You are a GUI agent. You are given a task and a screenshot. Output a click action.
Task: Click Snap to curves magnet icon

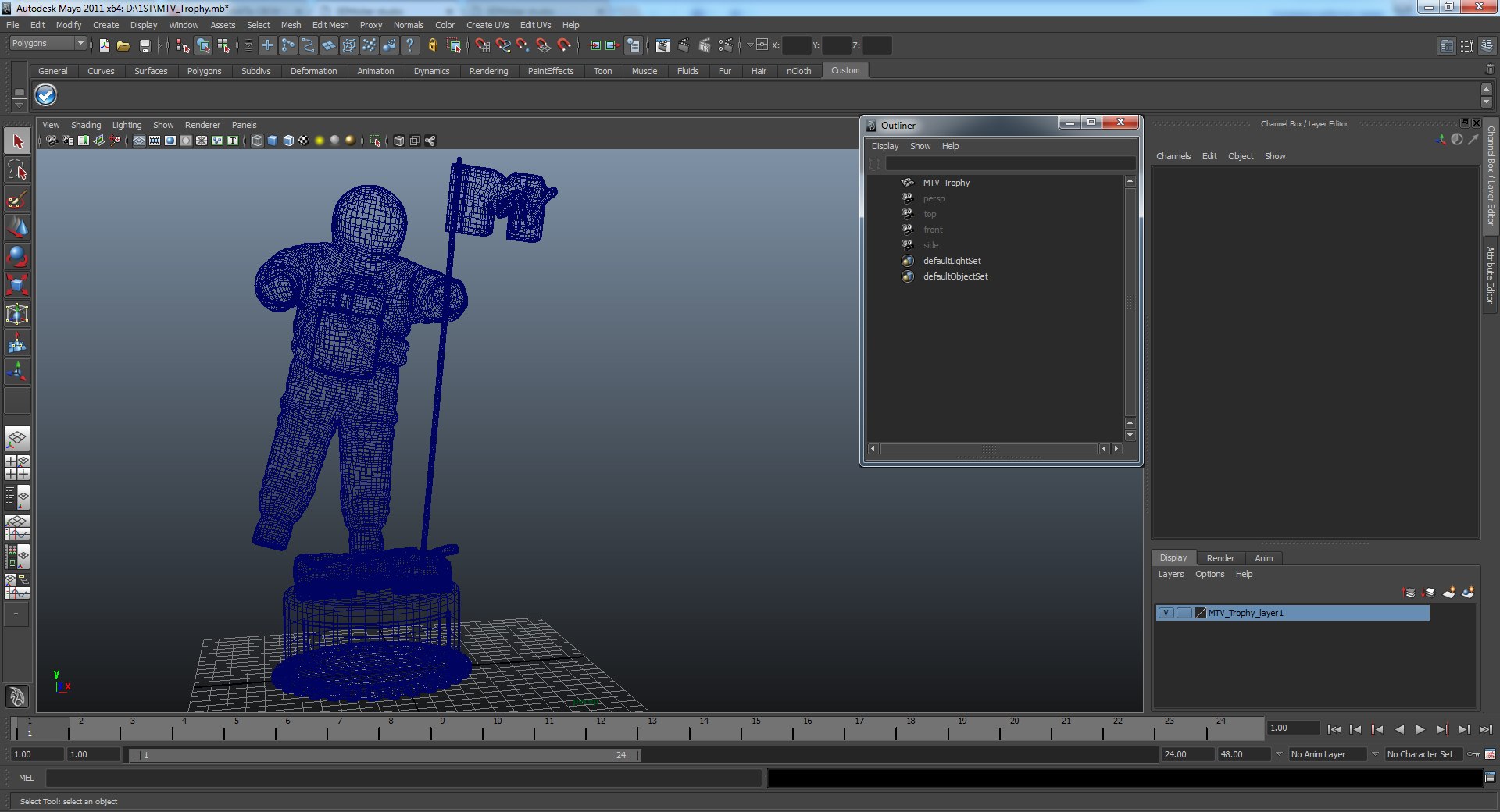(x=503, y=45)
